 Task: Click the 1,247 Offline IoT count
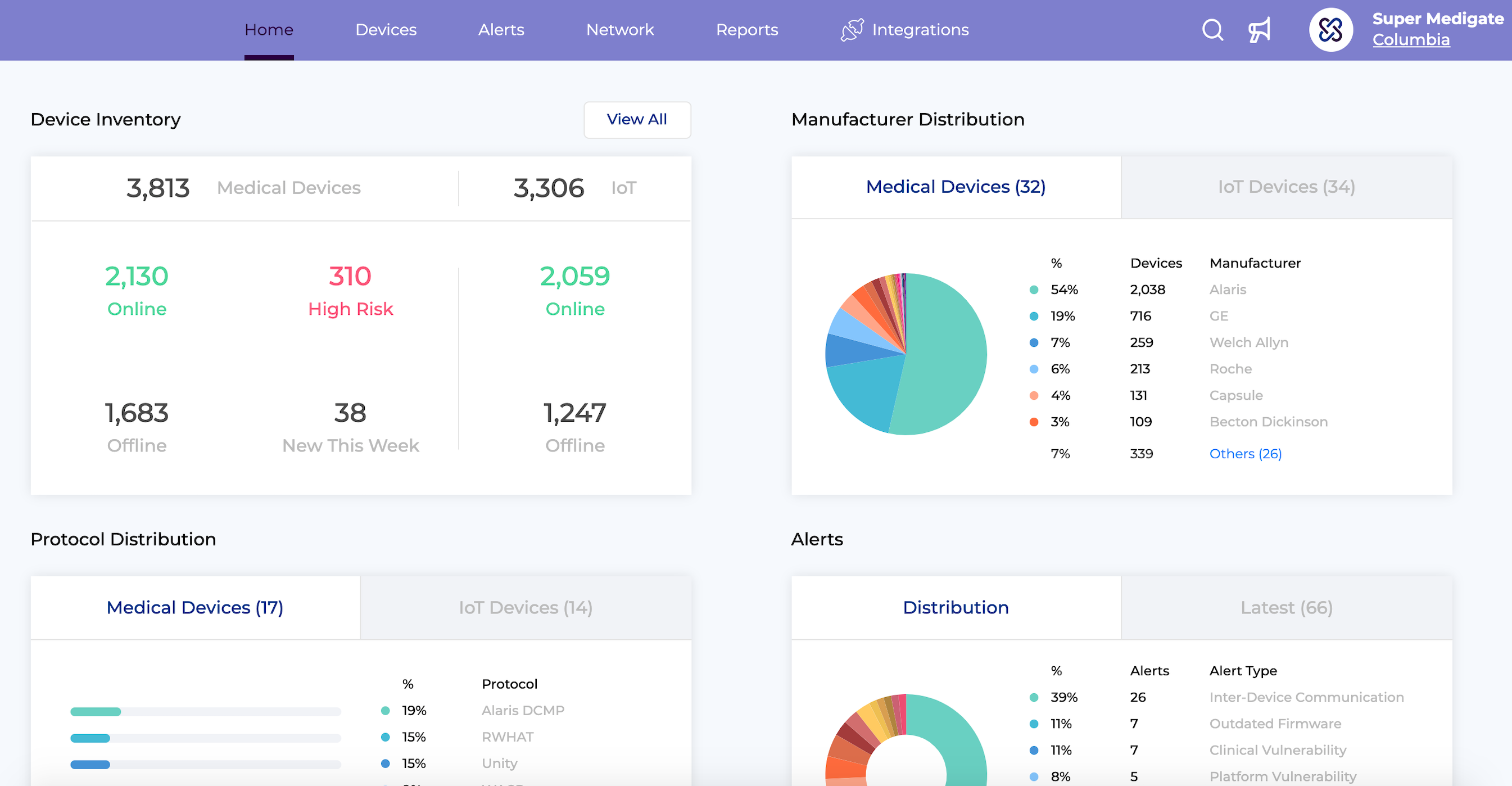pos(574,413)
